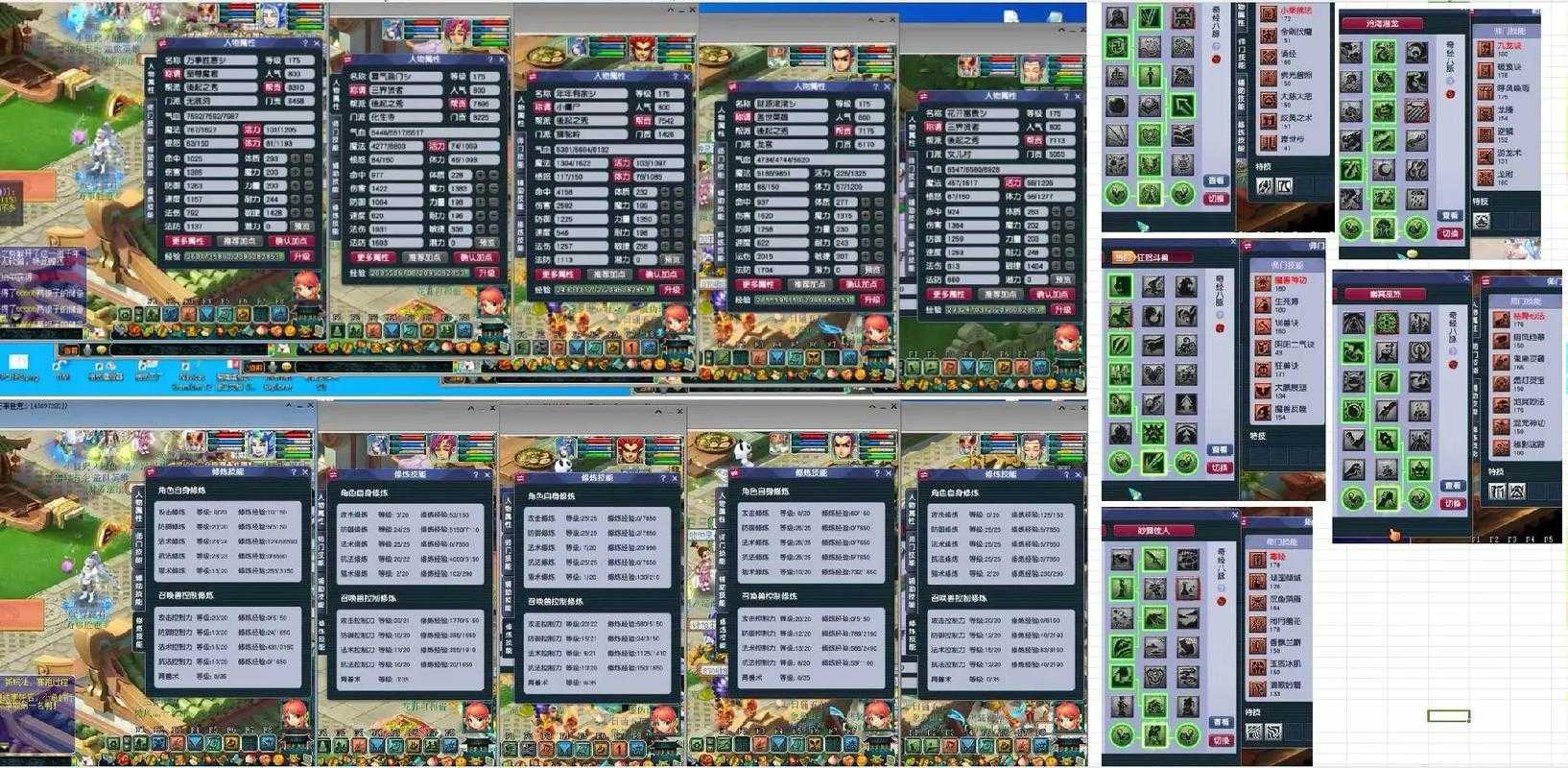Click the swap icon left of 万事胜意 人物属性 title

point(164,44)
